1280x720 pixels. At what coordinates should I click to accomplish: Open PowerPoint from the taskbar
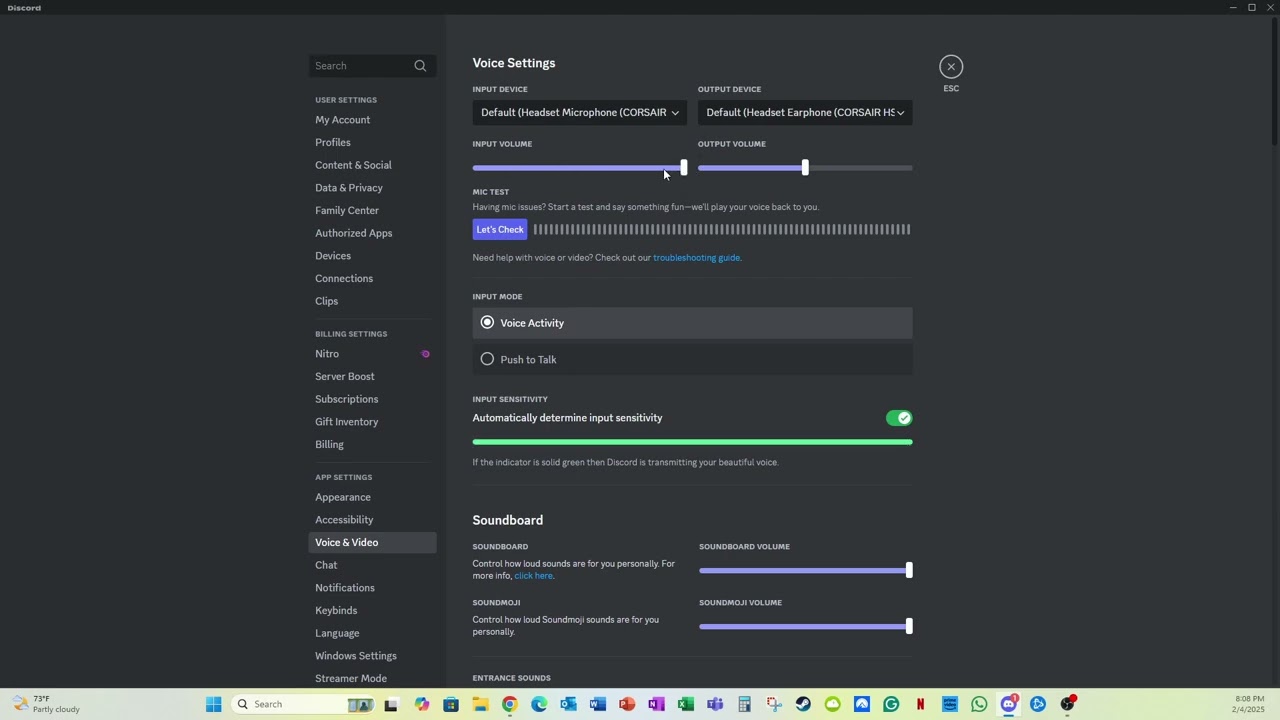click(x=627, y=704)
